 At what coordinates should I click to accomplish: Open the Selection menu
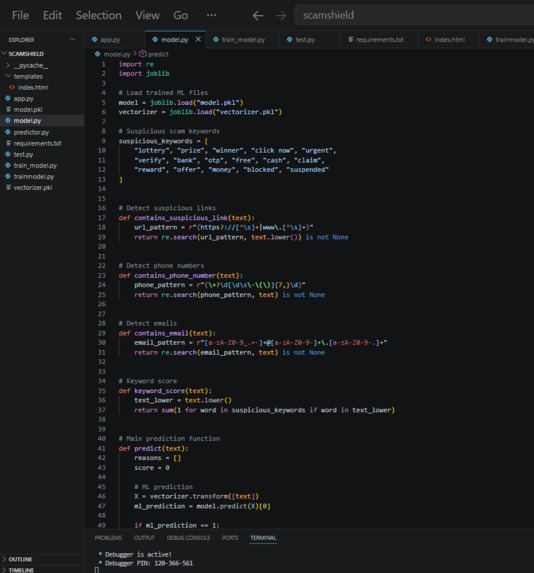coord(99,15)
